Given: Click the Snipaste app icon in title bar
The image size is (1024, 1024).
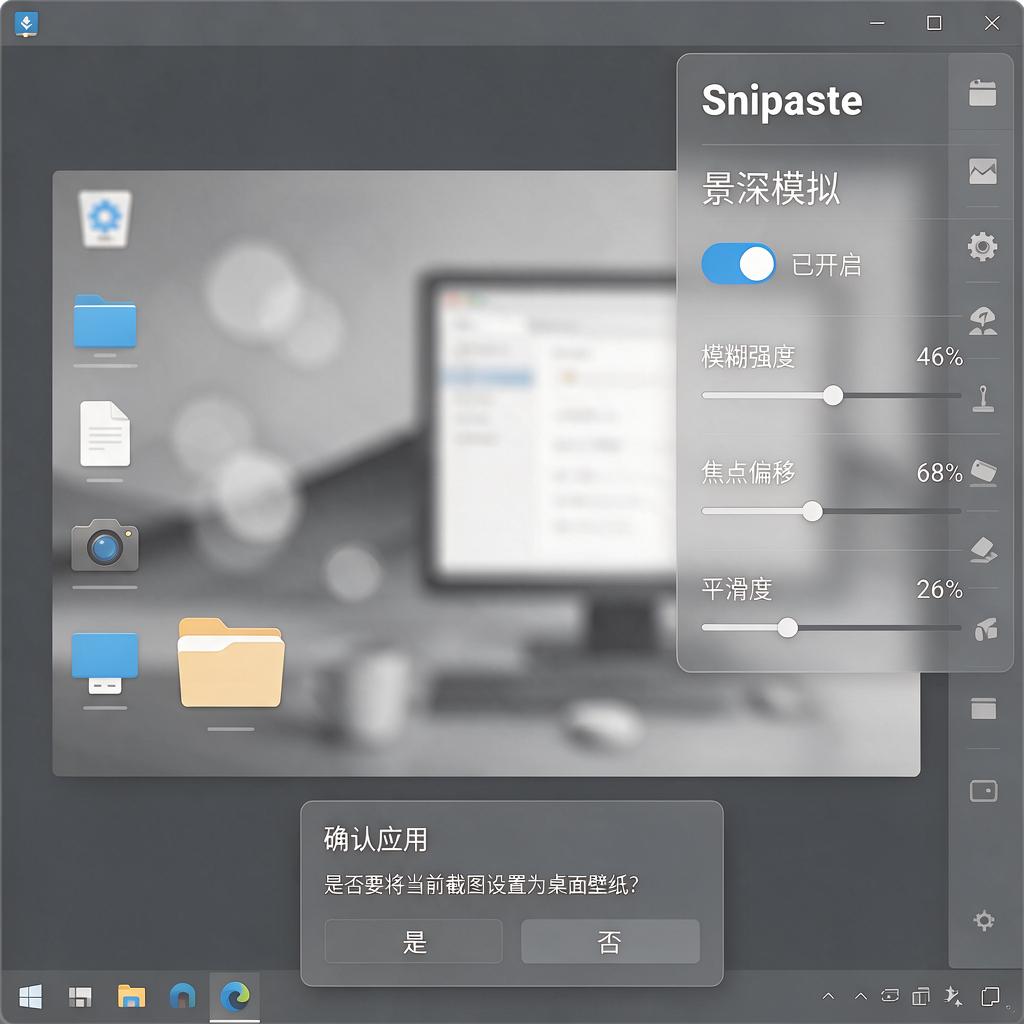Looking at the screenshot, I should 26,24.
